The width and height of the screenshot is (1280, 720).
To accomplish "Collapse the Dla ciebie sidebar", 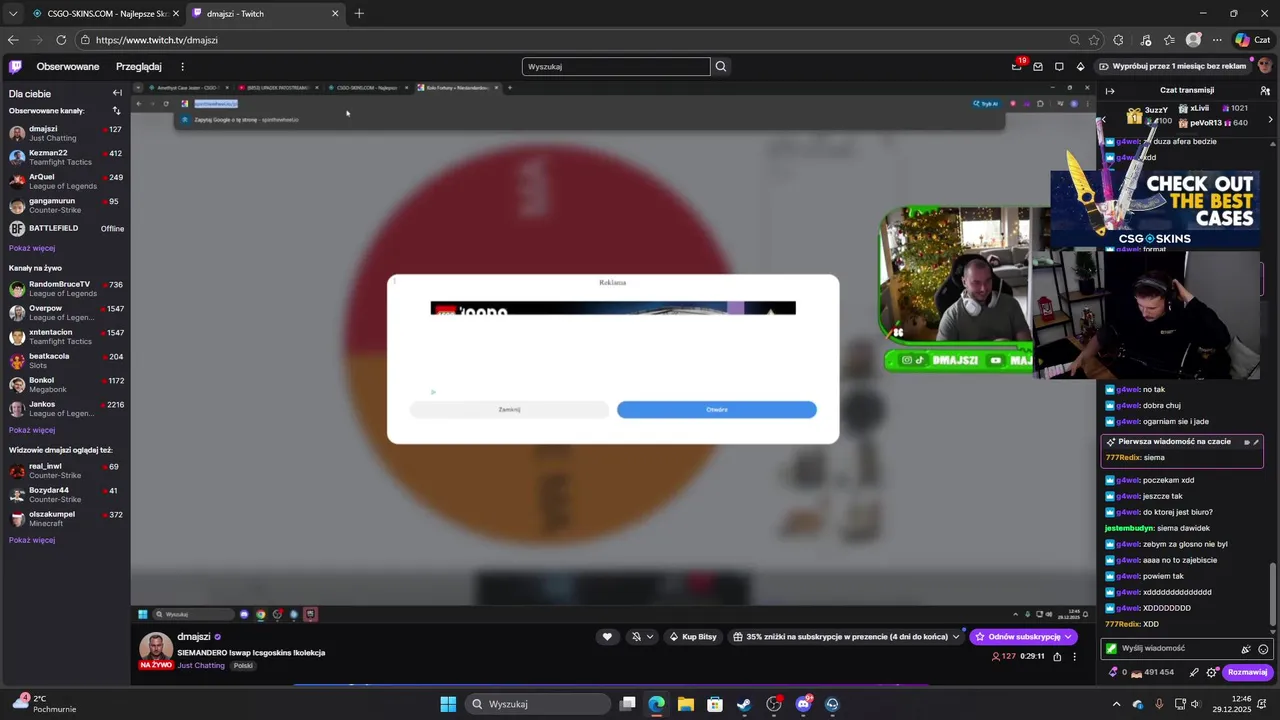I will point(117,93).
